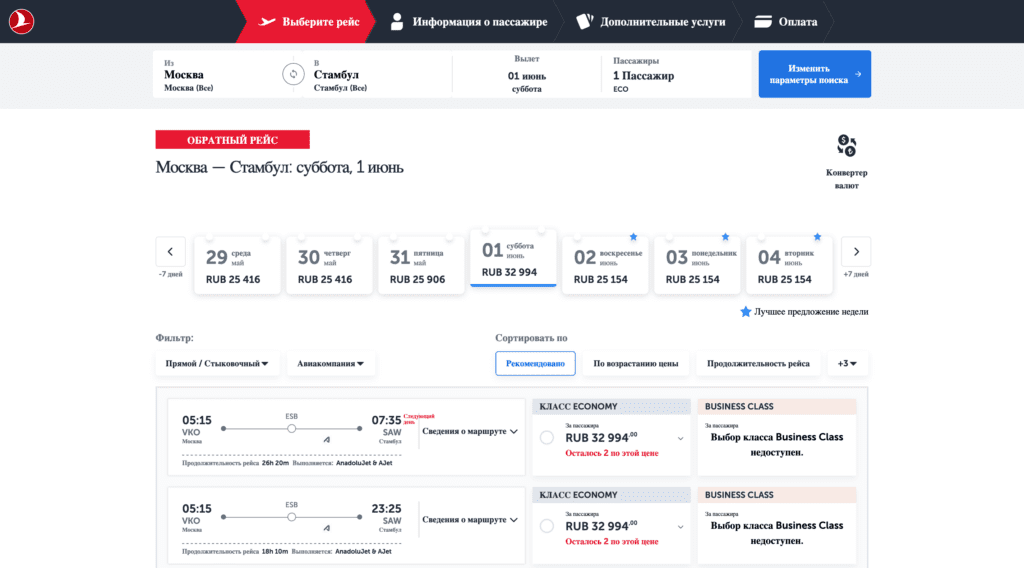
Task: Click the passengers field '1 Пассажир'
Action: coord(675,74)
